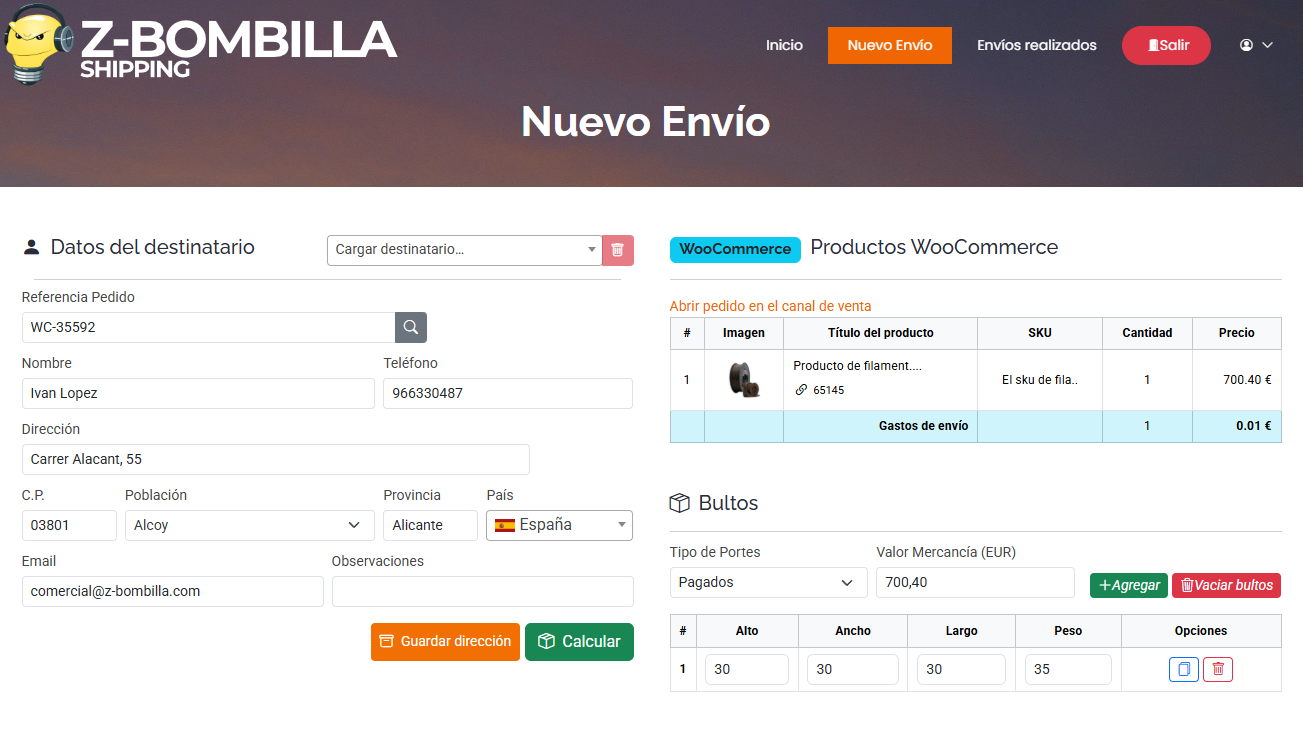This screenshot has width=1303, height=733.
Task: Open the País selector showing España
Action: tap(559, 525)
